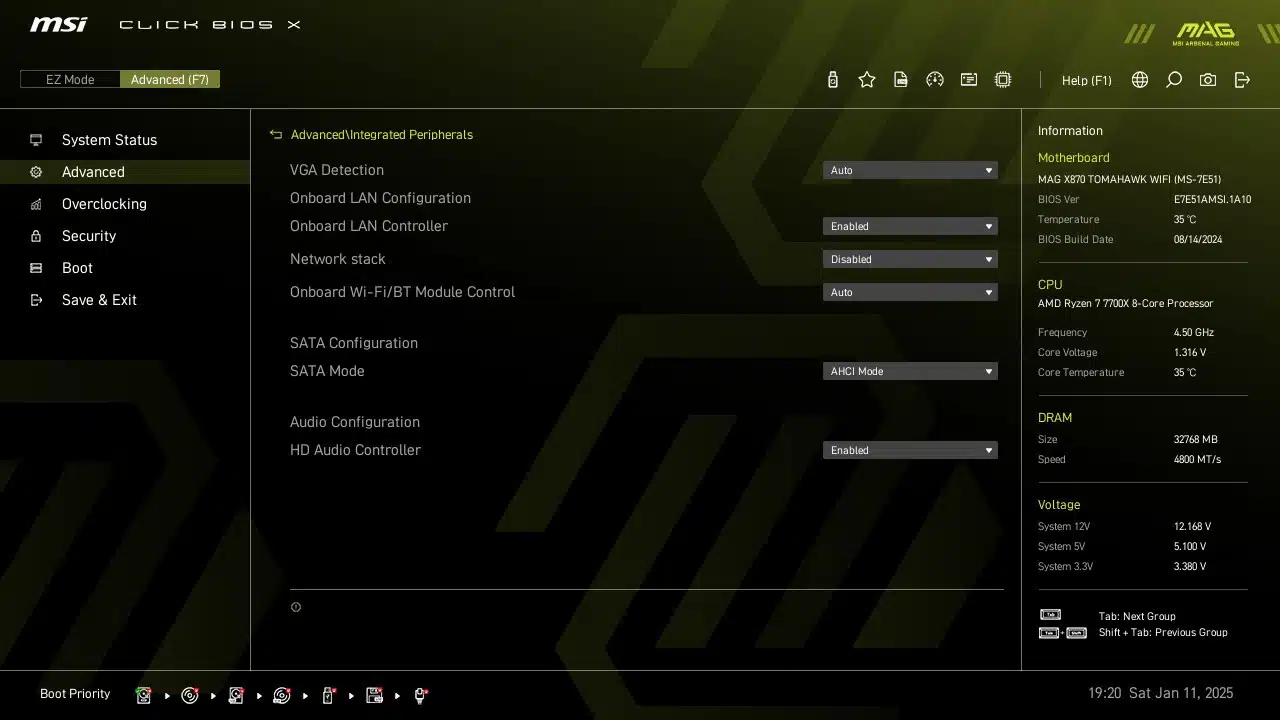
Task: Click the MSI logo
Action: point(58,24)
